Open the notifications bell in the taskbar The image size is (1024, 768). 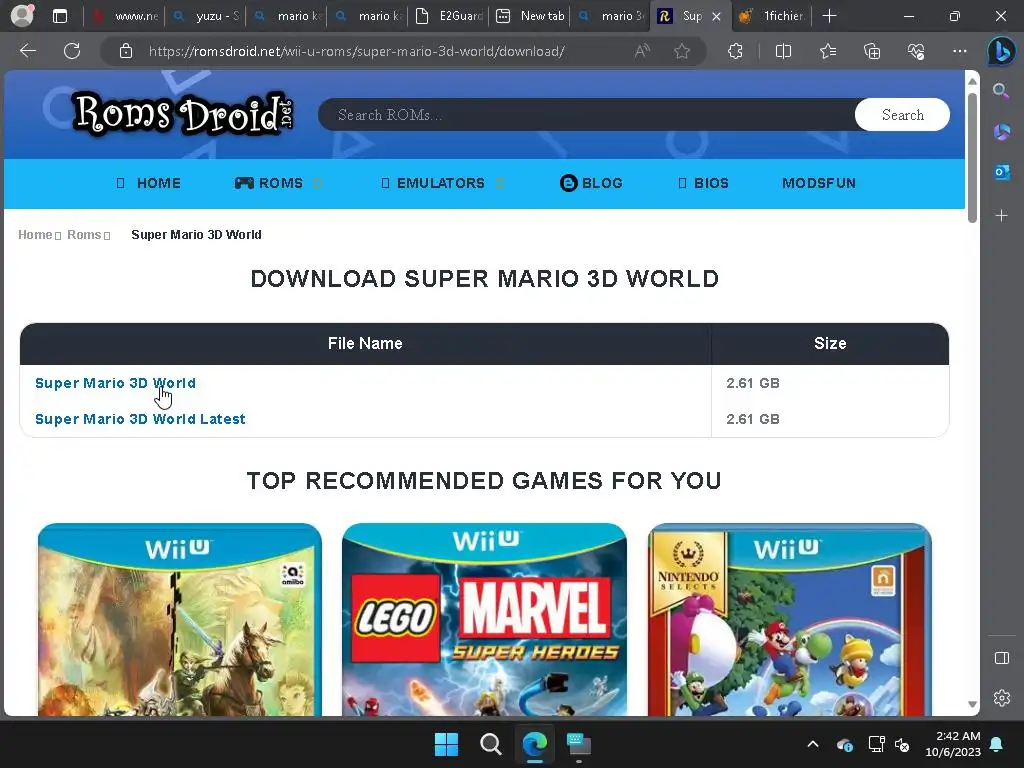[997, 744]
